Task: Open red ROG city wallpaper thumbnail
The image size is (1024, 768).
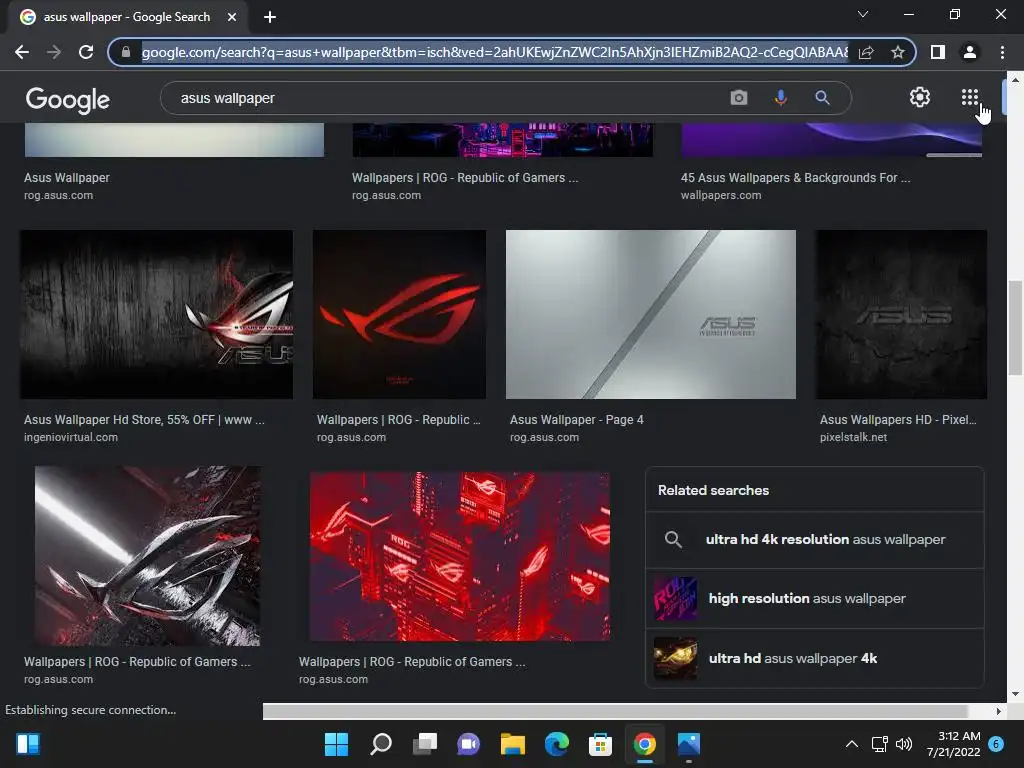Action: [x=460, y=556]
